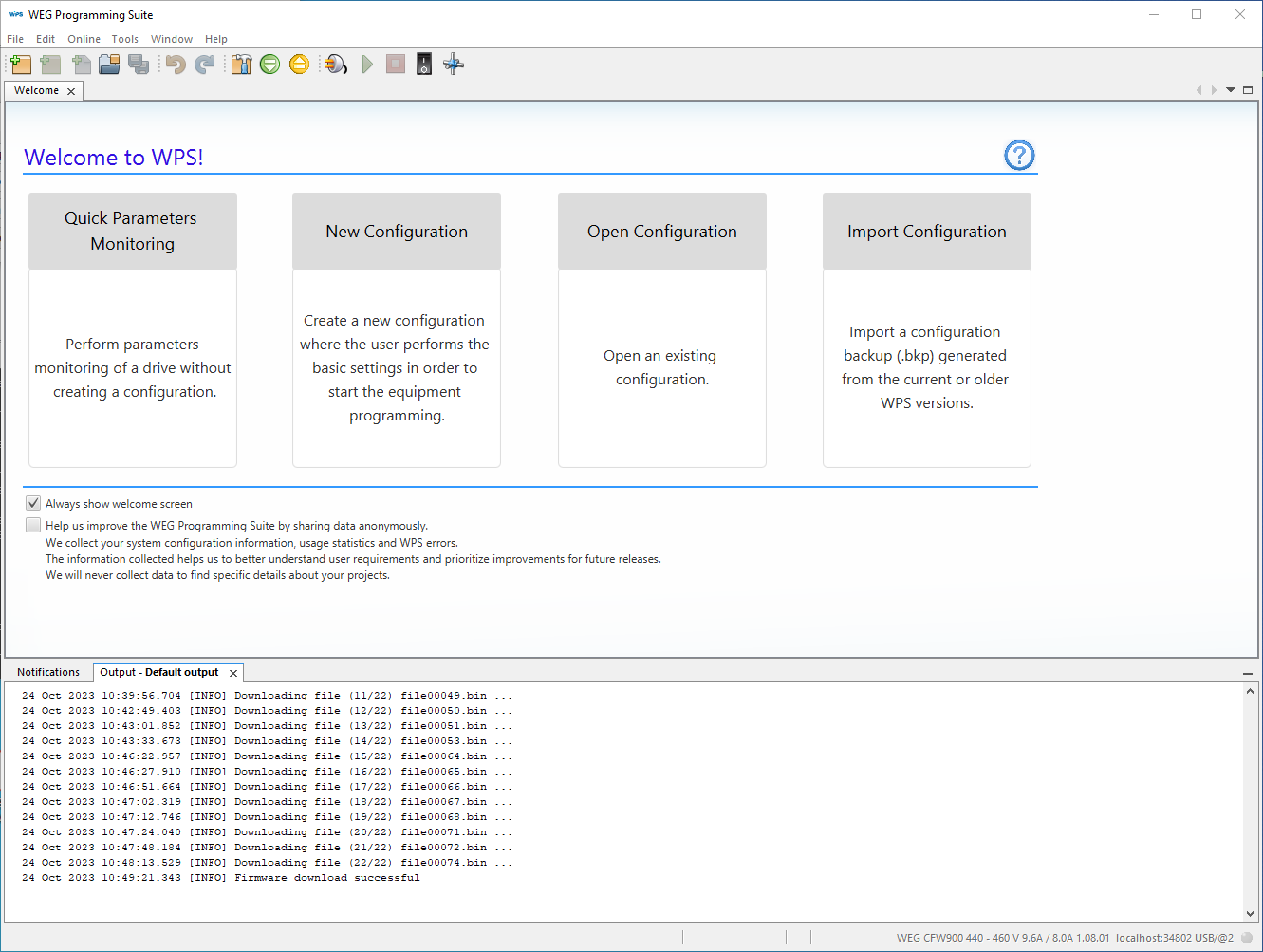This screenshot has width=1263, height=952.
Task: Open help via blue question mark icon
Action: coord(1019,156)
